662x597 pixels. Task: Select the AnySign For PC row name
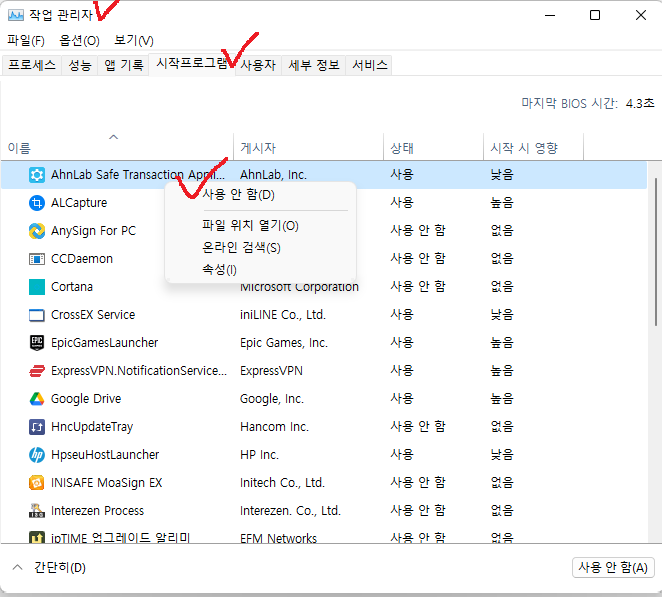tap(93, 231)
